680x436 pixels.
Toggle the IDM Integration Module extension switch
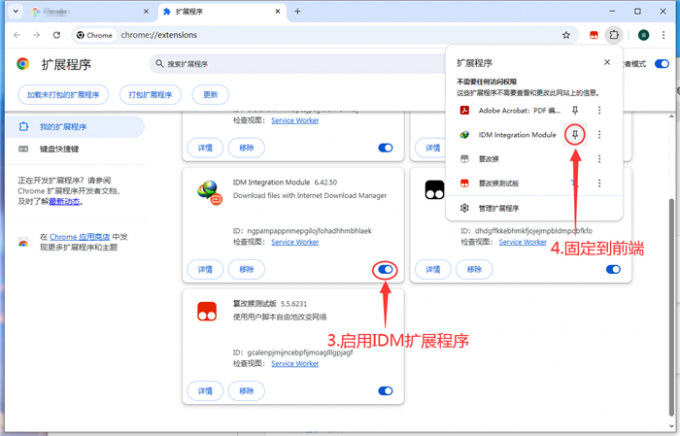coord(385,270)
